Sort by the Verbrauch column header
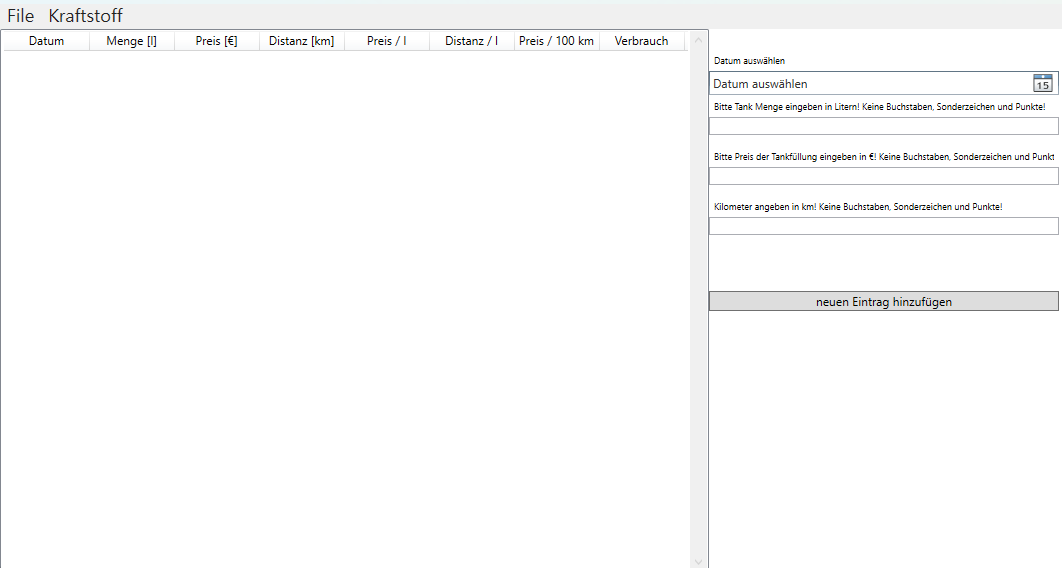This screenshot has height=568, width=1062. tap(641, 41)
